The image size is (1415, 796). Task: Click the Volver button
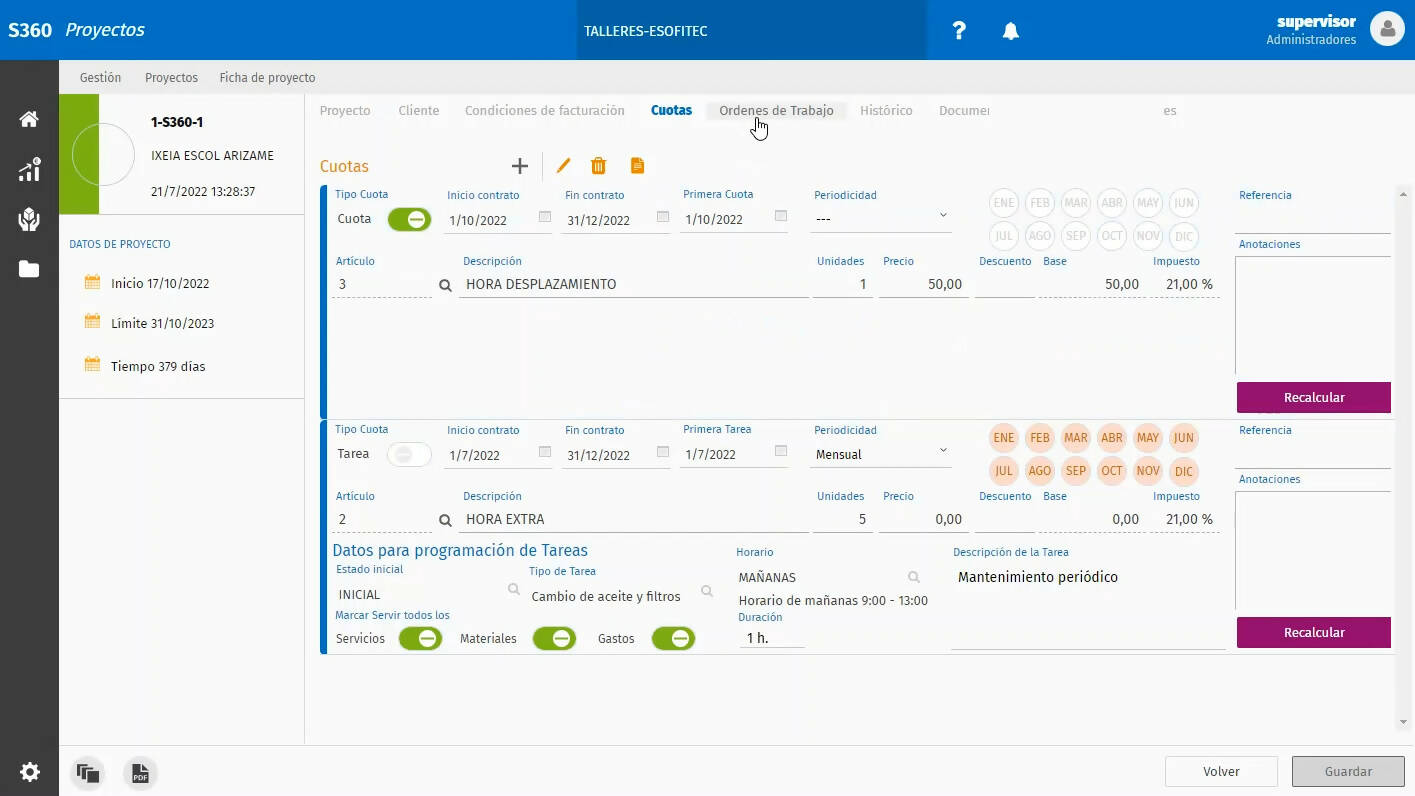(x=1221, y=771)
